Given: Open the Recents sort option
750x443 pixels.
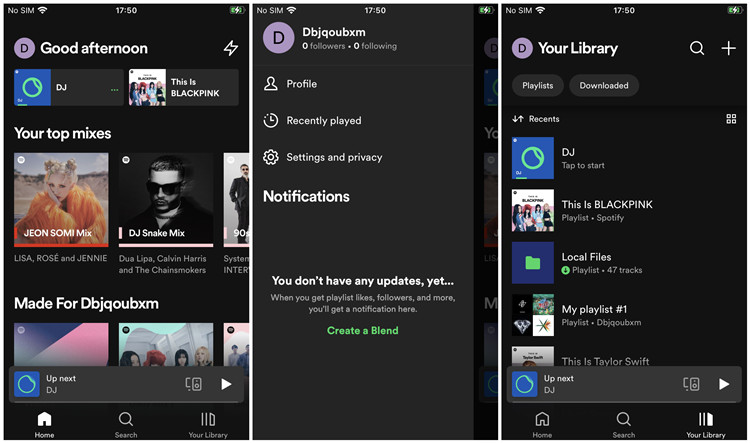Looking at the screenshot, I should coord(536,119).
